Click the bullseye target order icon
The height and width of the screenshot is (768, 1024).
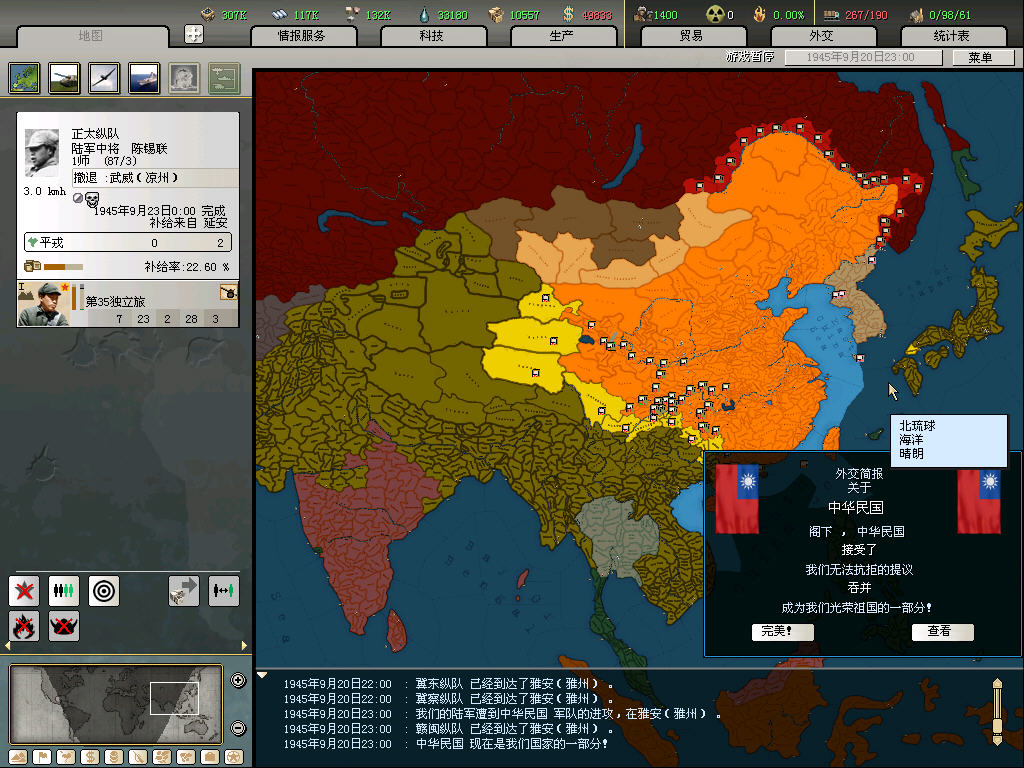pyautogui.click(x=104, y=591)
